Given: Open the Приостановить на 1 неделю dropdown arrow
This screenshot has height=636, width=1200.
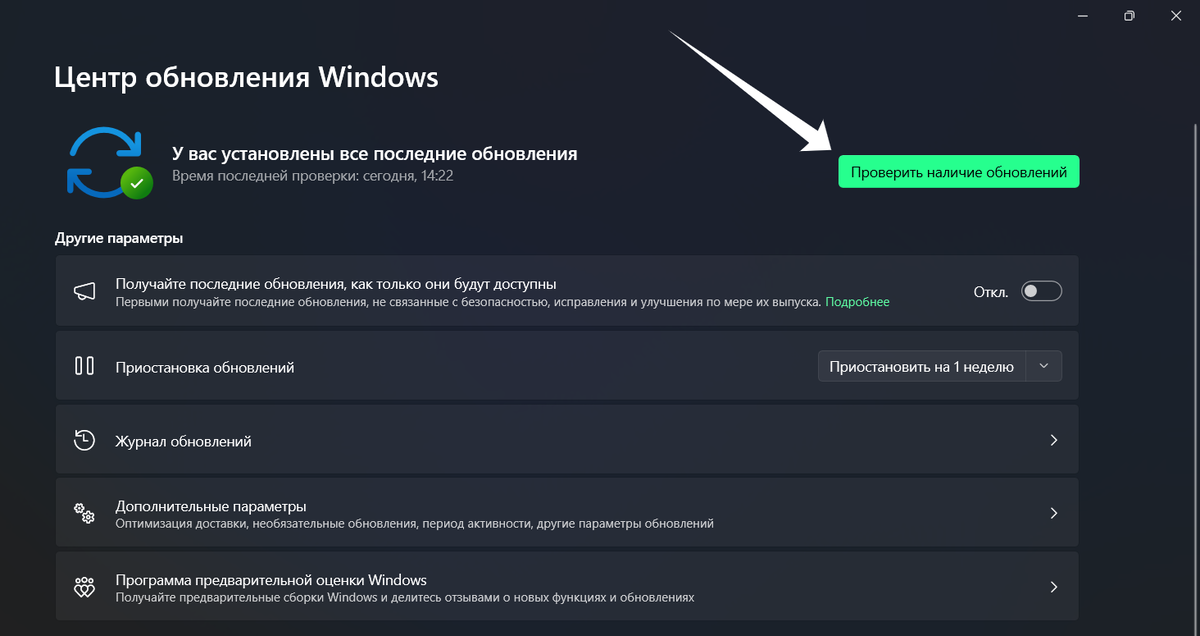Looking at the screenshot, I should (x=1044, y=366).
